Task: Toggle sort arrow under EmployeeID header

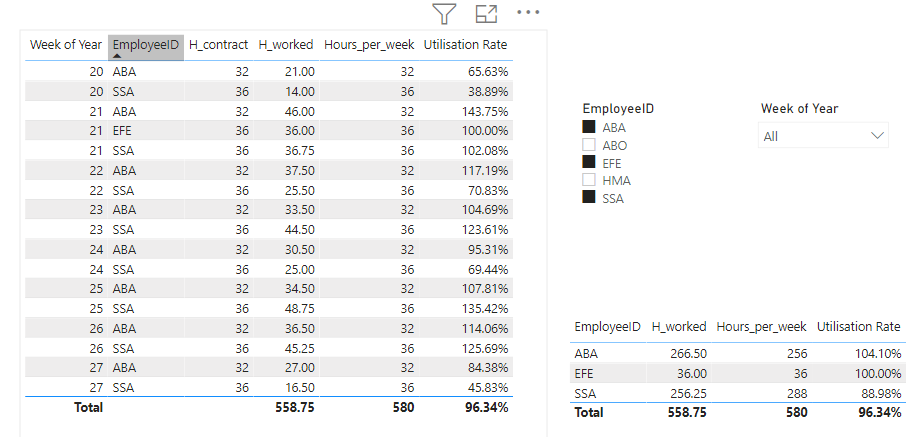Action: tap(117, 56)
